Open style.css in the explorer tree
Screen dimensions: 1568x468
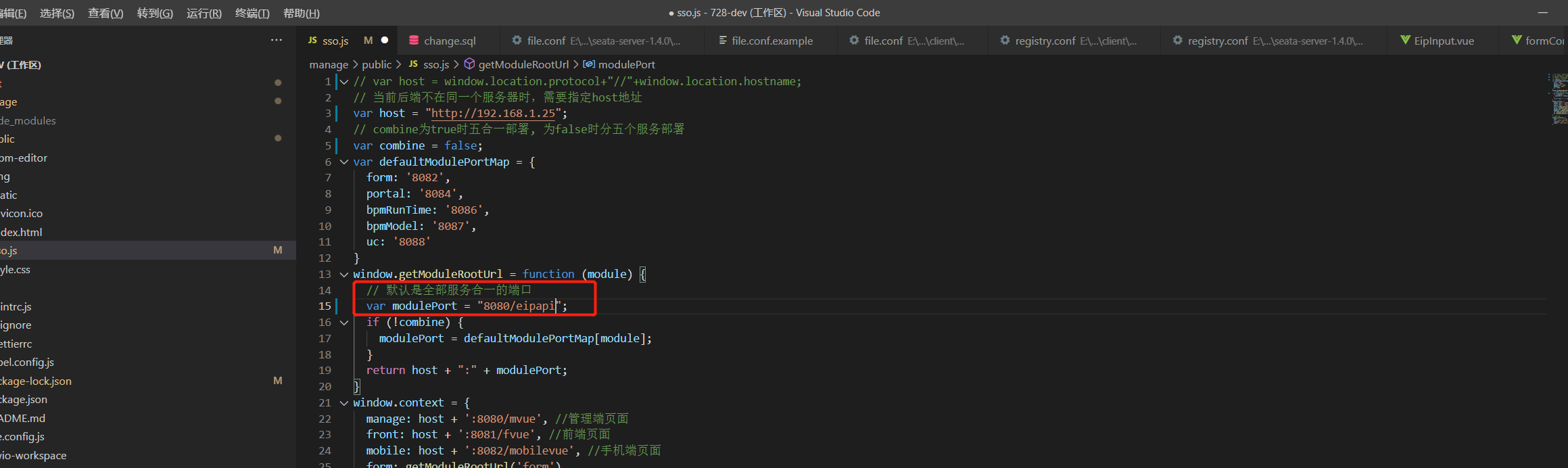click(148, 269)
